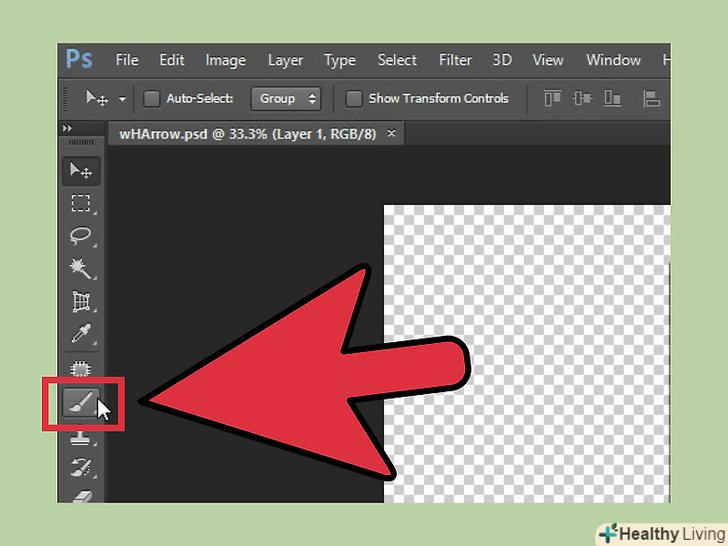Open the Type menu
The width and height of the screenshot is (728, 546).
pos(340,60)
